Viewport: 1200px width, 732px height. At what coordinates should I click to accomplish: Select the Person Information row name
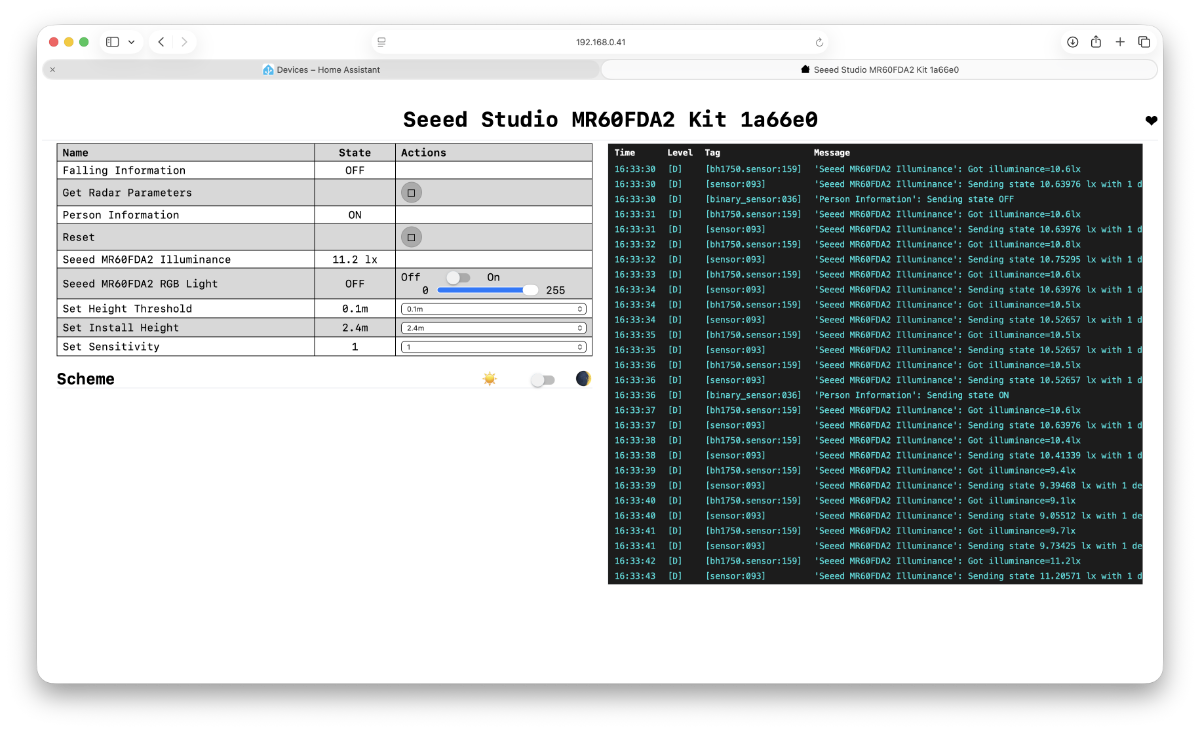tap(121, 215)
